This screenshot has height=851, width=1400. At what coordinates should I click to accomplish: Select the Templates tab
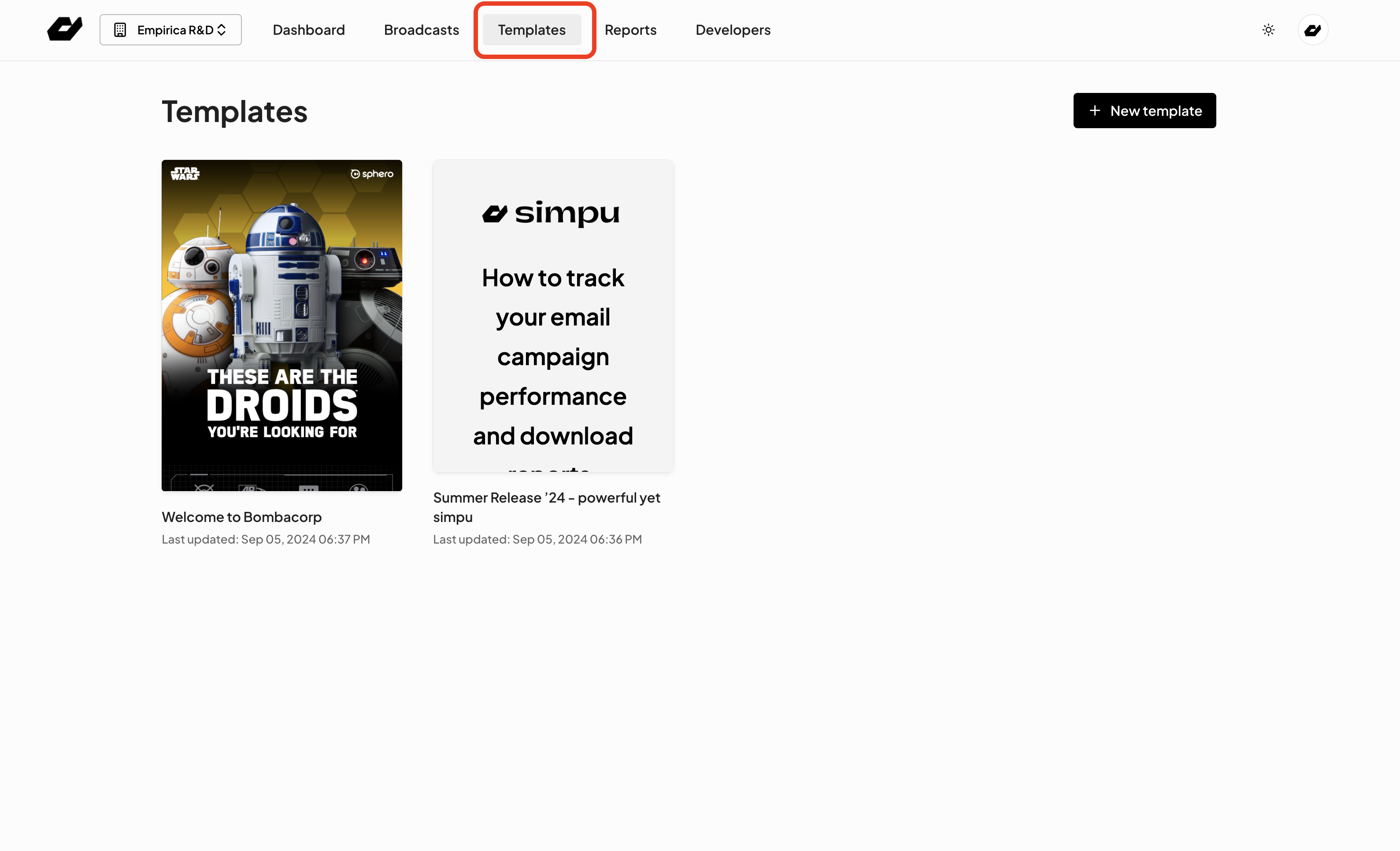(x=532, y=30)
